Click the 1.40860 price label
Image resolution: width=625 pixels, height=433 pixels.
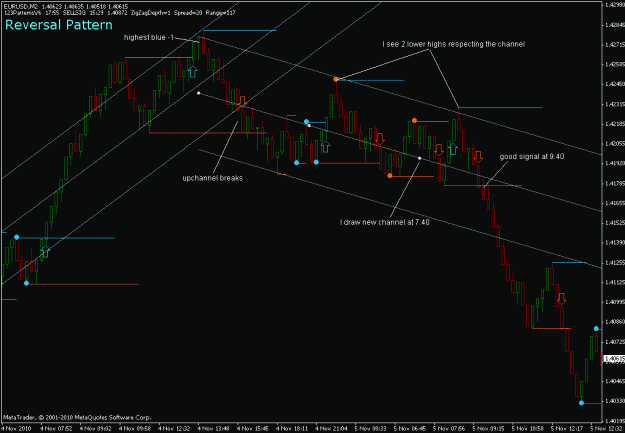[615, 321]
